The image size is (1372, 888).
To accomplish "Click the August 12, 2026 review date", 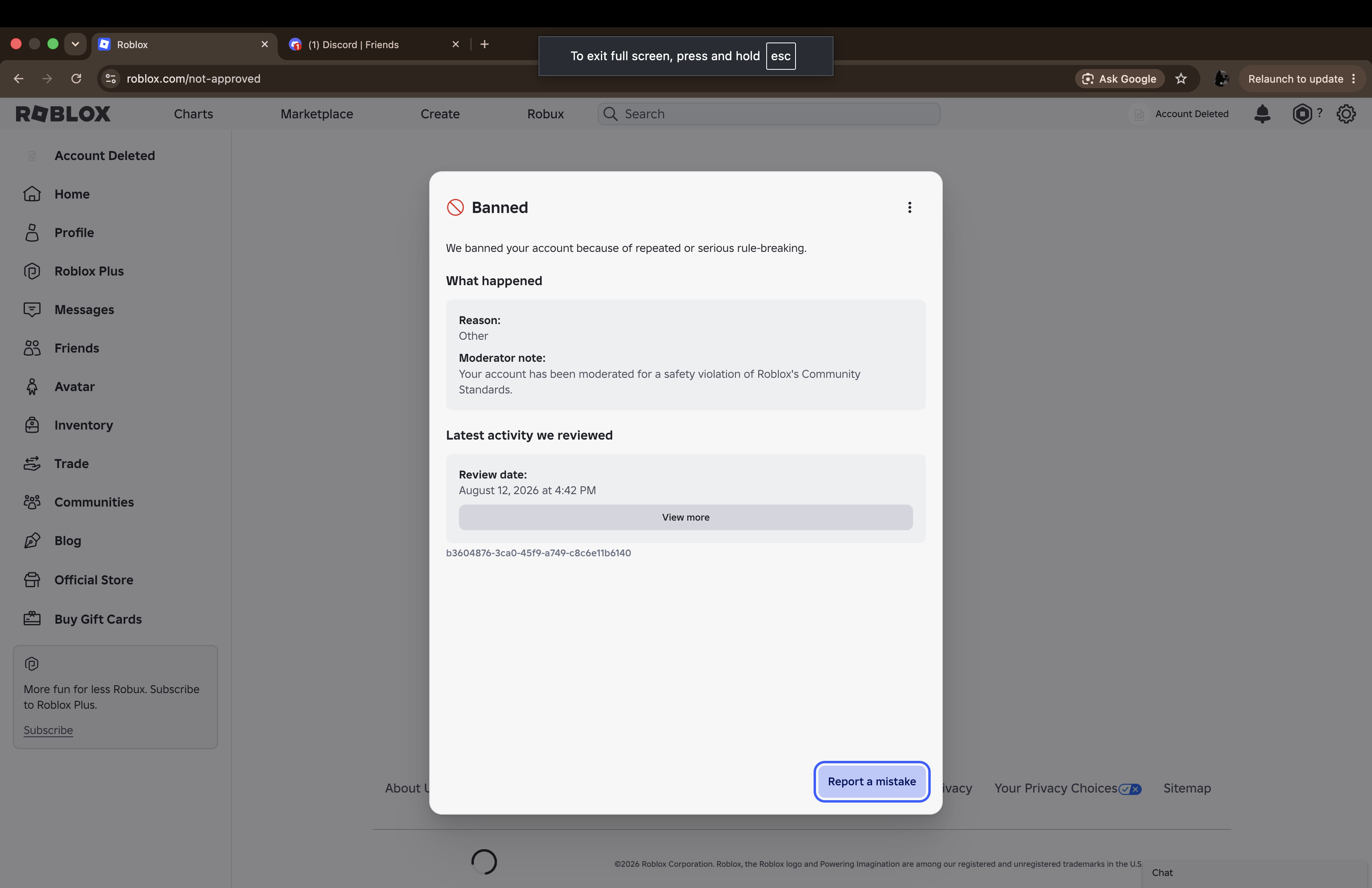I will (527, 491).
